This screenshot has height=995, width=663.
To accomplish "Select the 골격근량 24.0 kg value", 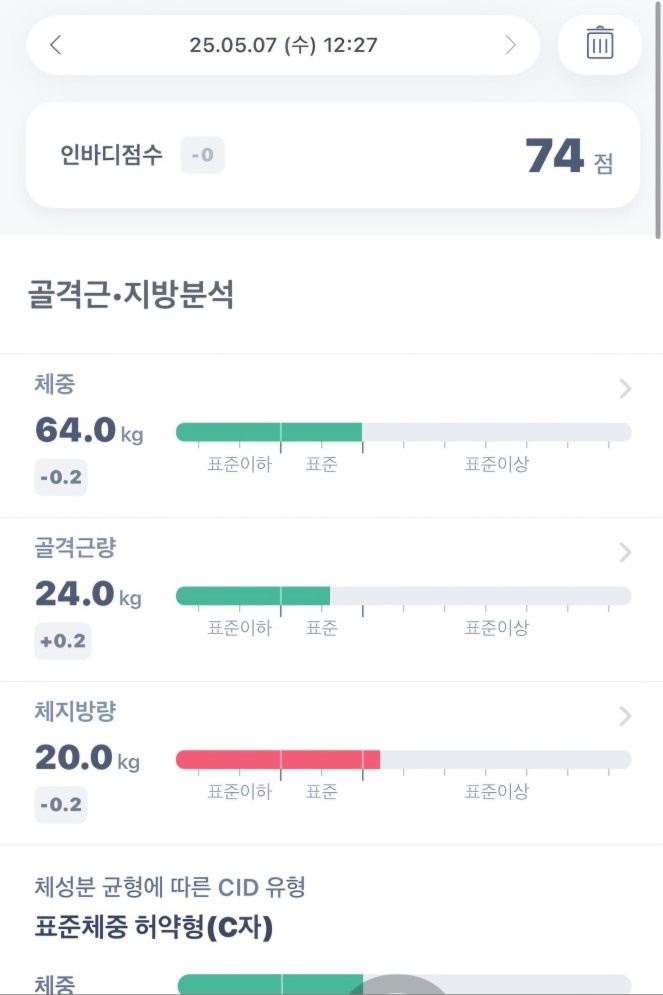I will [x=88, y=594].
